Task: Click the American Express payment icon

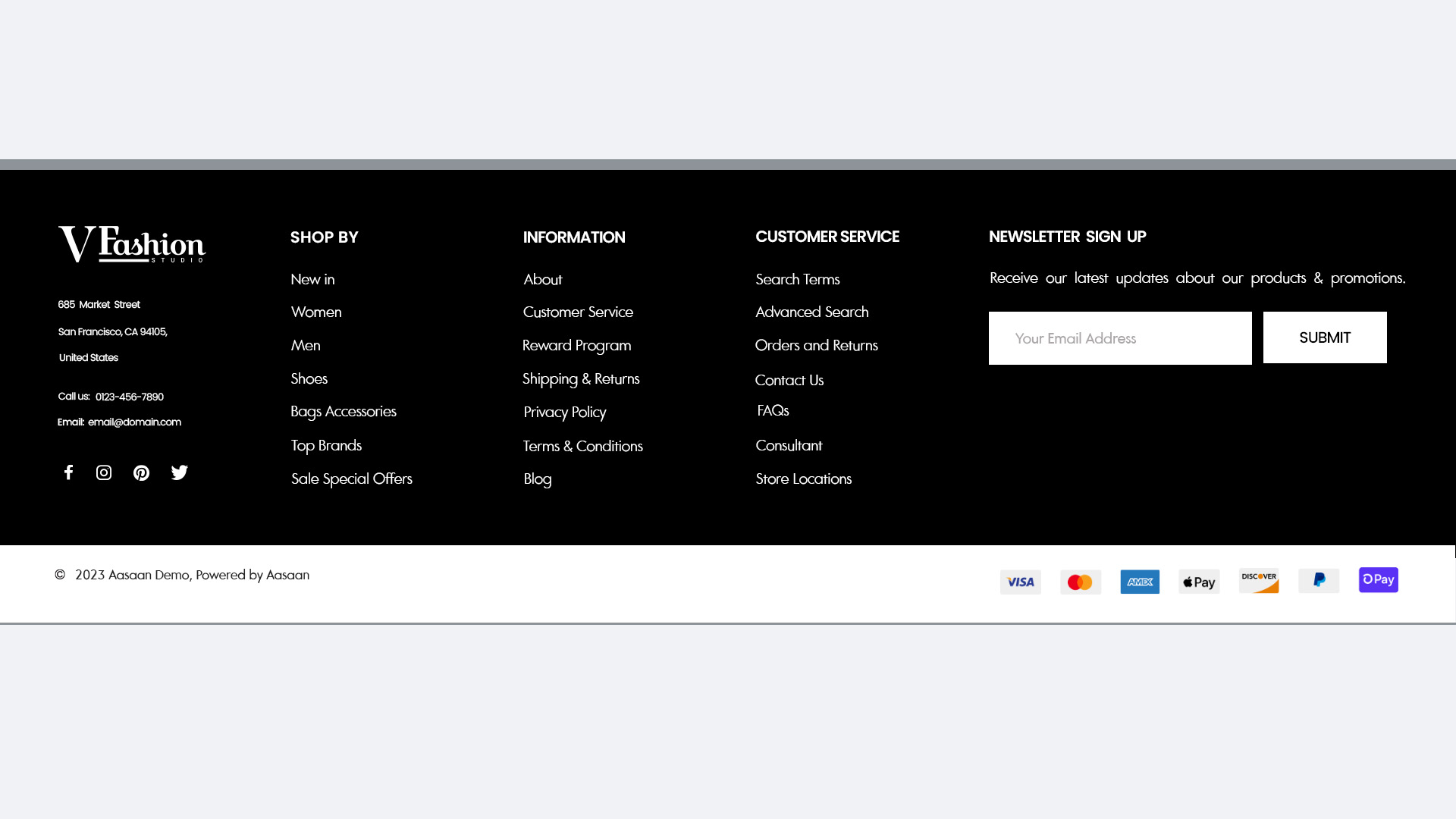Action: point(1139,582)
